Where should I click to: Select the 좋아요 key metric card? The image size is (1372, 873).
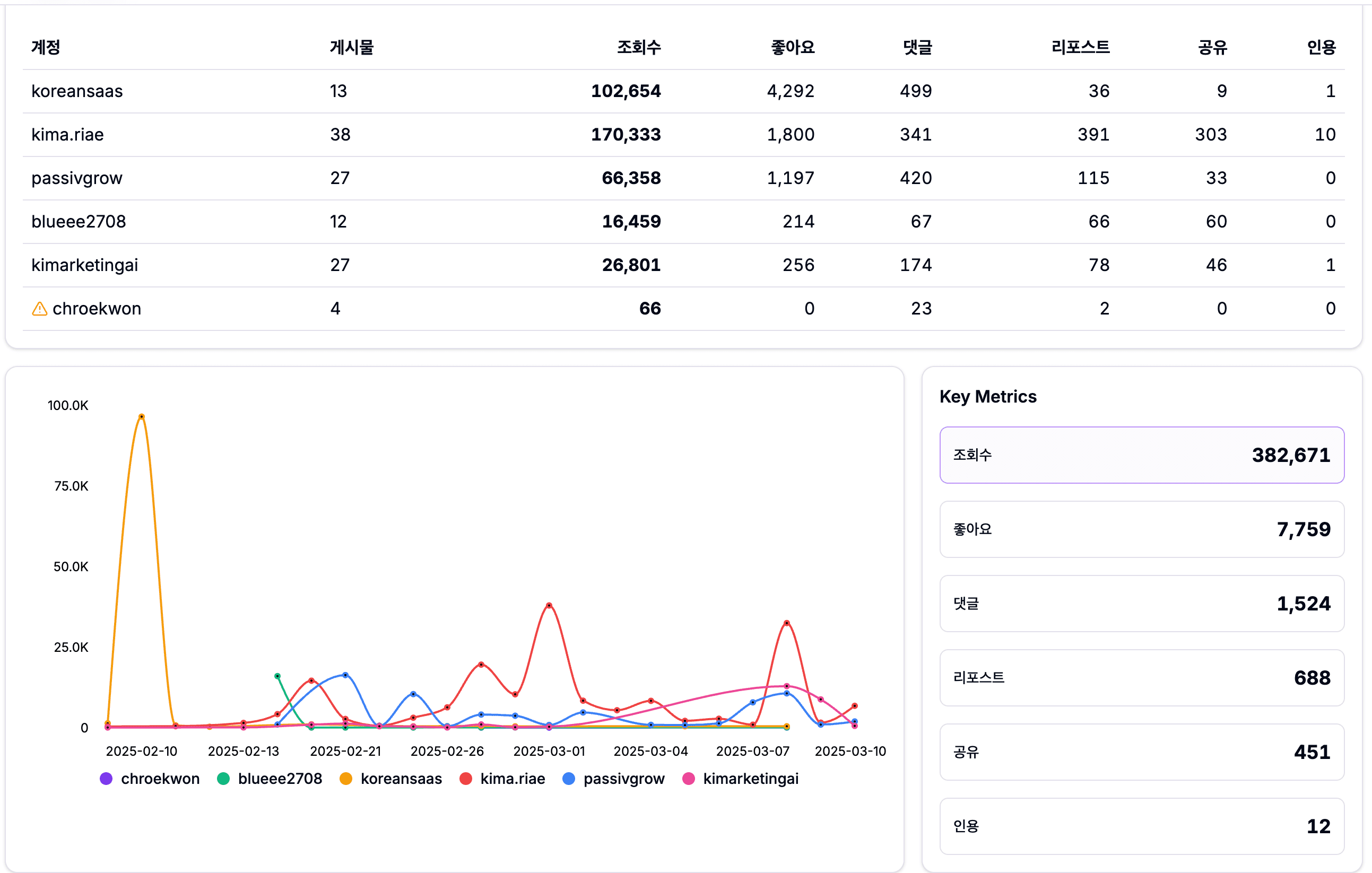pos(1142,529)
